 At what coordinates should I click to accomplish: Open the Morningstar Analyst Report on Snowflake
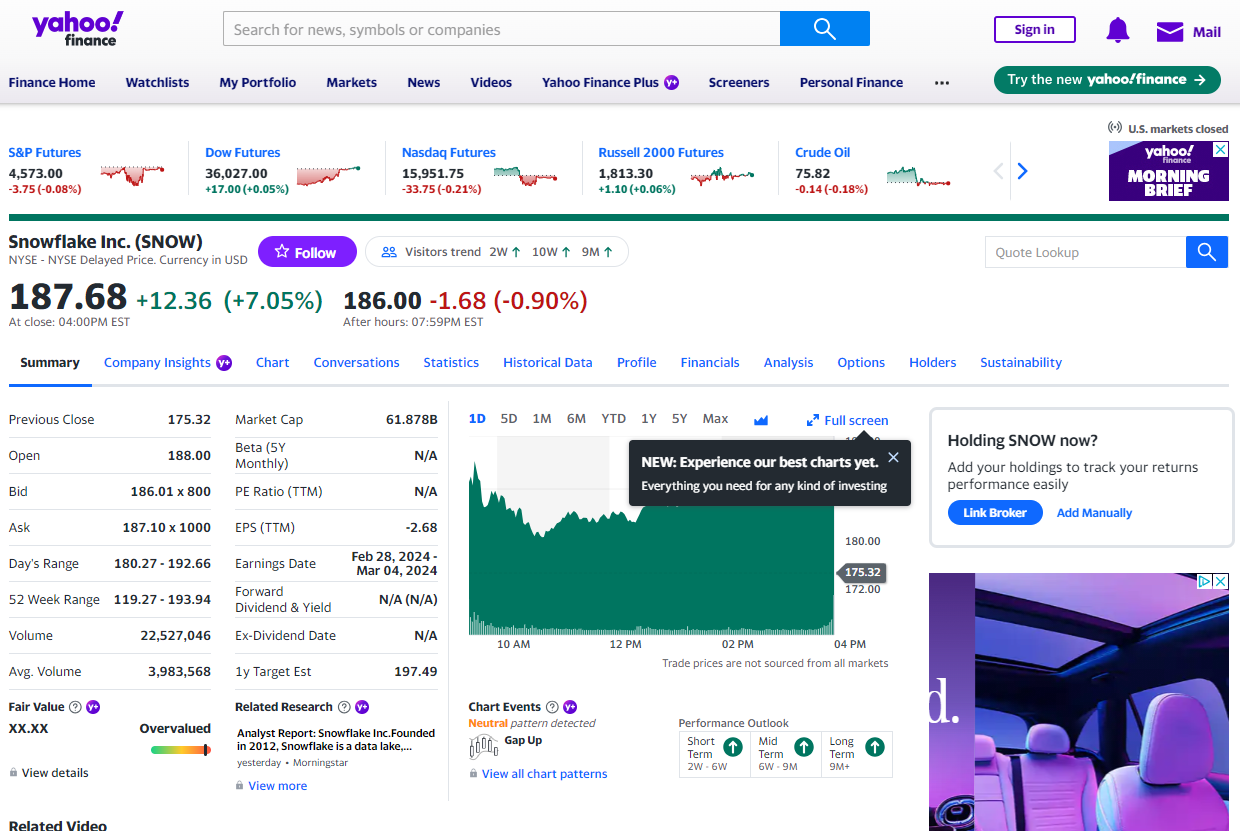coord(336,740)
